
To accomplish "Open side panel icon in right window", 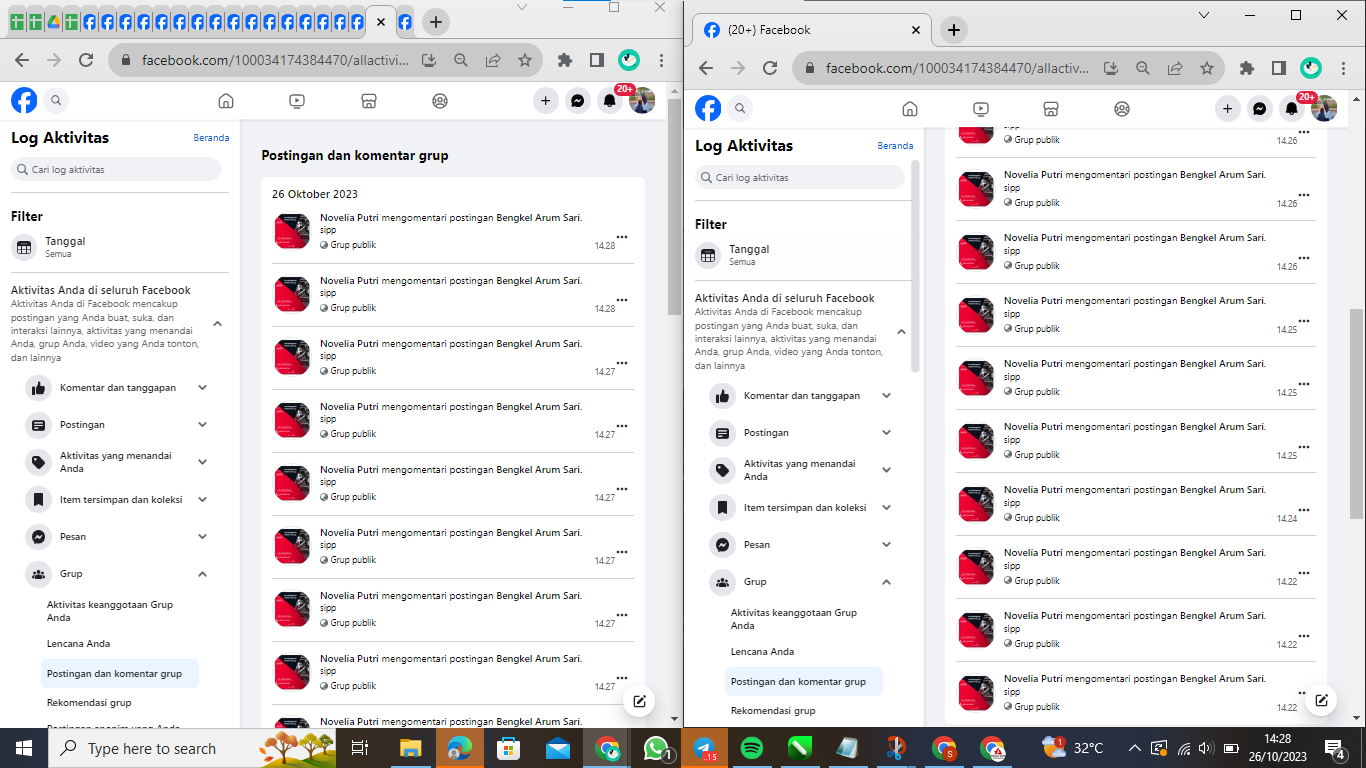I will (x=1278, y=68).
